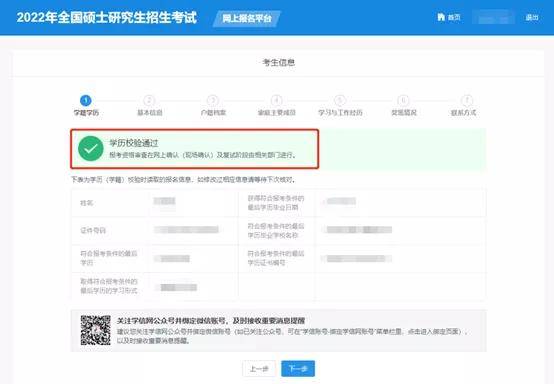Click the 考生信息 section heading
The height and width of the screenshot is (384, 554).
(x=278, y=63)
